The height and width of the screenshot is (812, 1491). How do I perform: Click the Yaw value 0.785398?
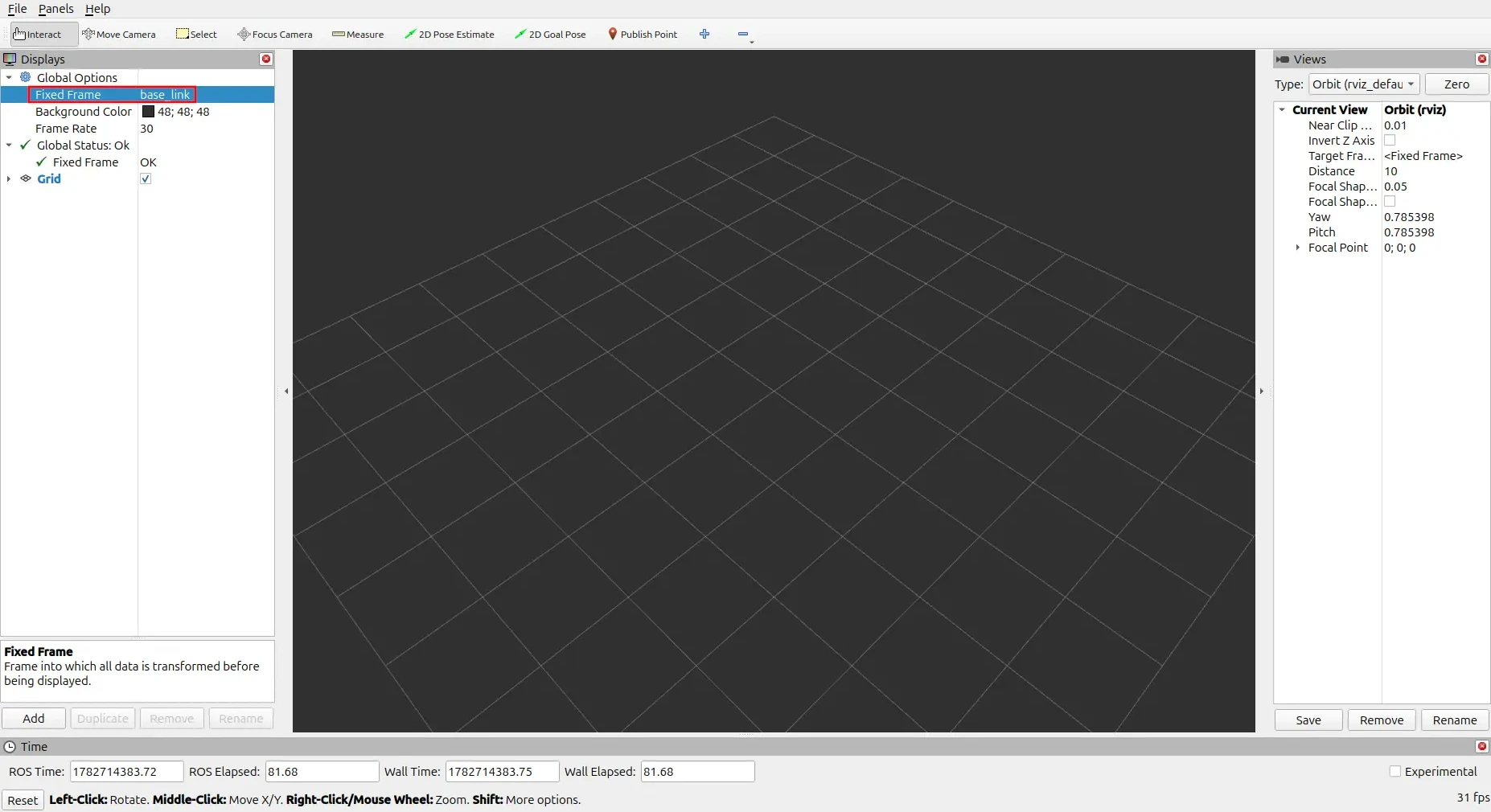coord(1409,216)
